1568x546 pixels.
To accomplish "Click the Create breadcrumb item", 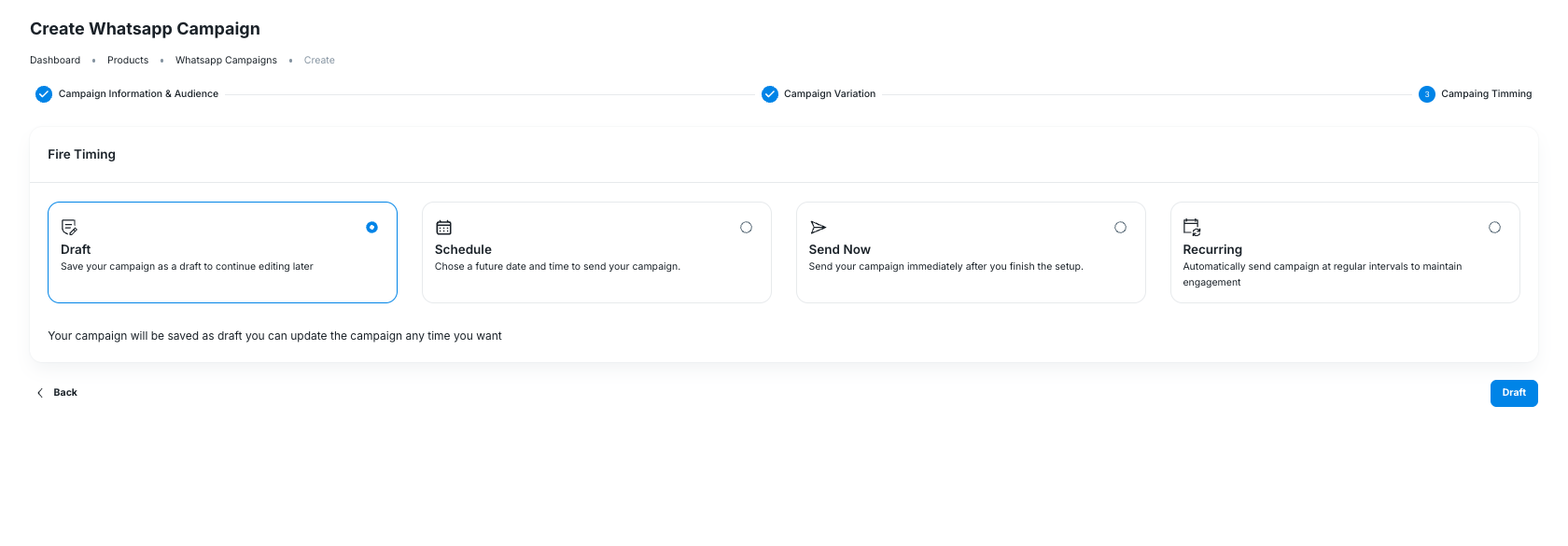I will [319, 60].
